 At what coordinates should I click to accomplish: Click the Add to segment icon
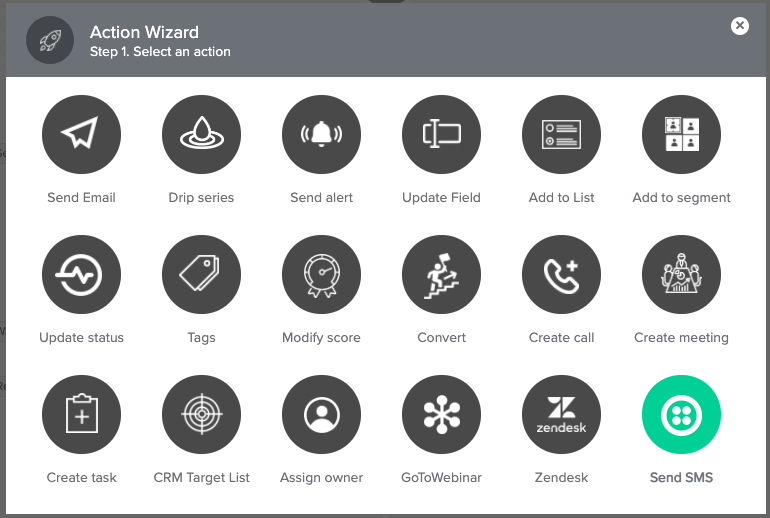[x=682, y=135]
